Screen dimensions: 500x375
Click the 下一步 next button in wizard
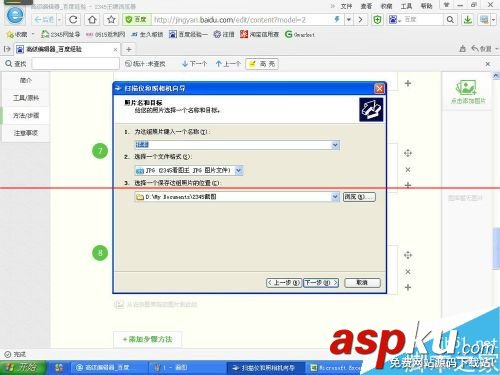click(x=321, y=283)
